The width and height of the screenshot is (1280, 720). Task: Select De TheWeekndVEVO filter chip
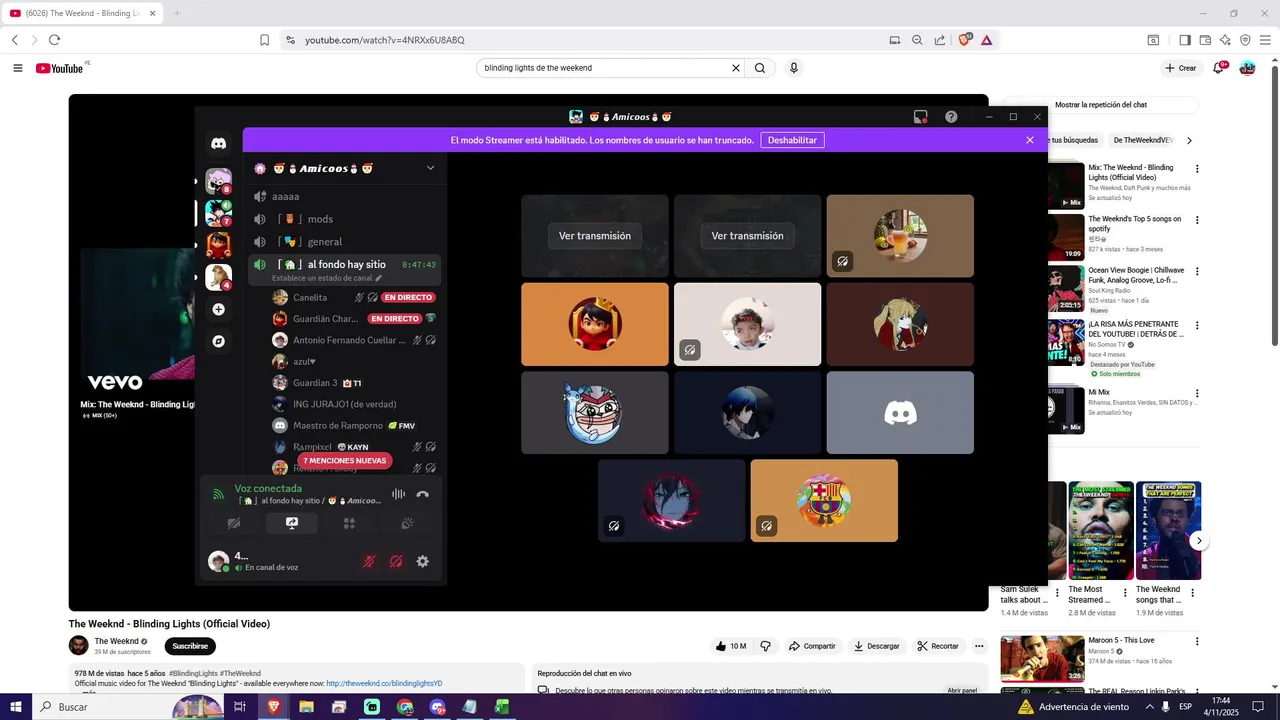tap(1143, 140)
